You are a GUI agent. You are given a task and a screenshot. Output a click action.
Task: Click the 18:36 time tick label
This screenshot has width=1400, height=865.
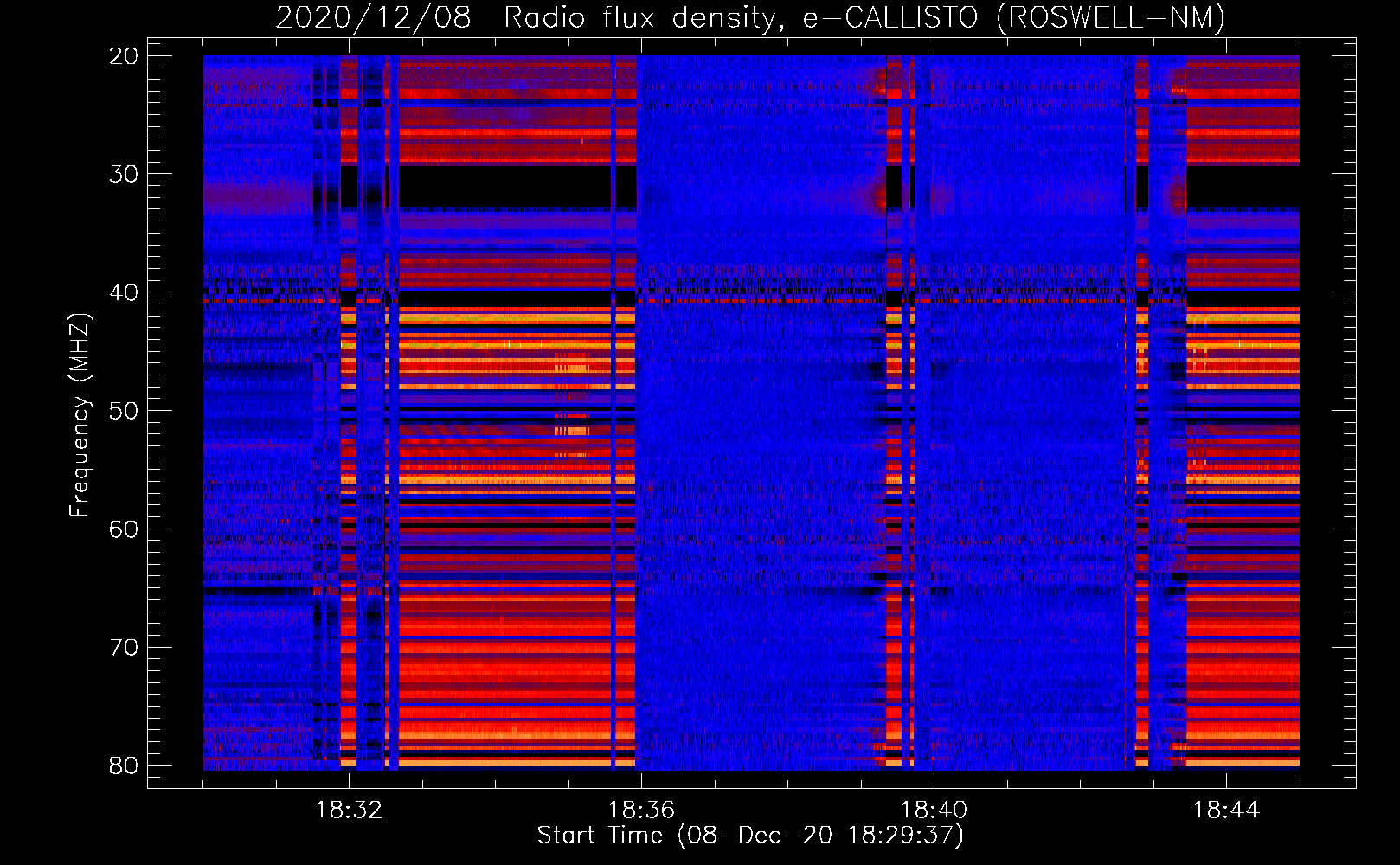[x=641, y=811]
